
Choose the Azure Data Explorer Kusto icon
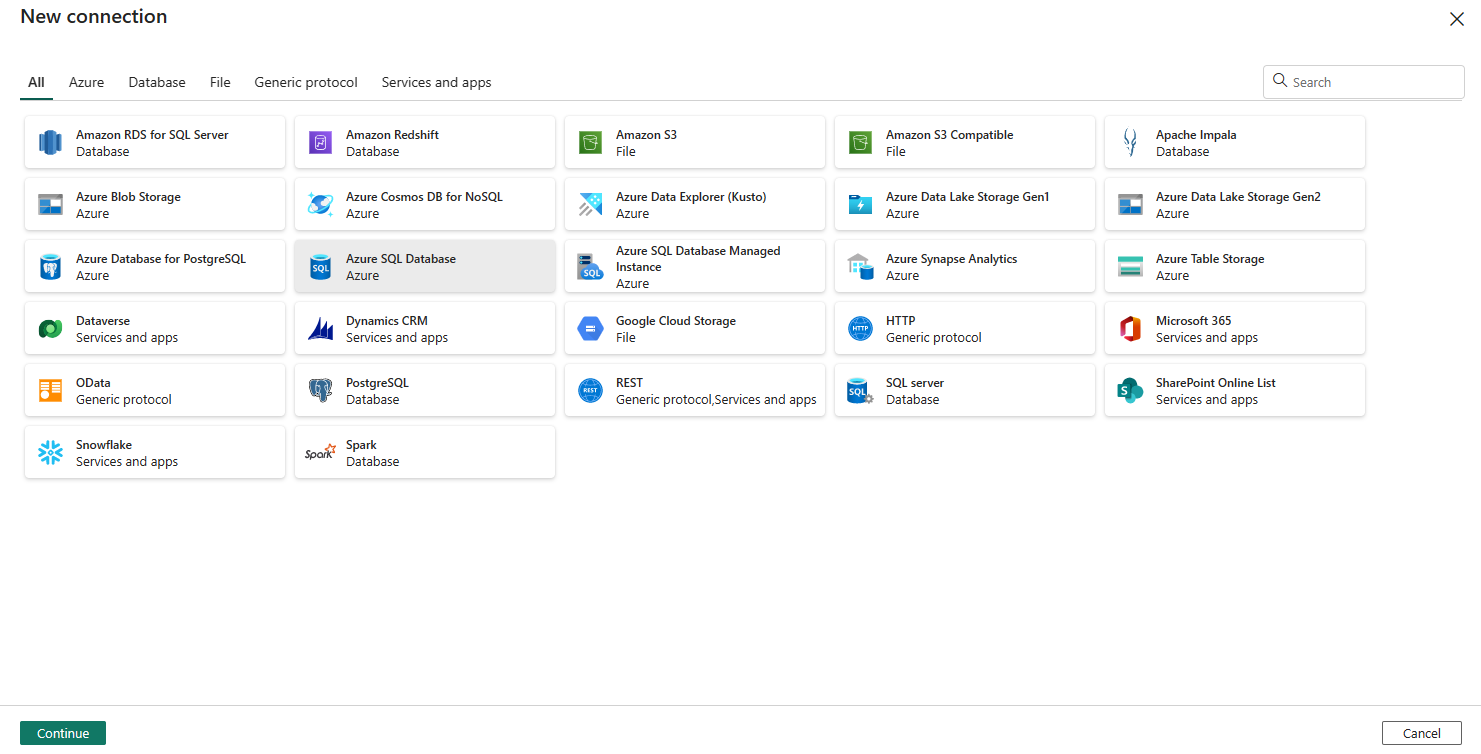point(590,205)
